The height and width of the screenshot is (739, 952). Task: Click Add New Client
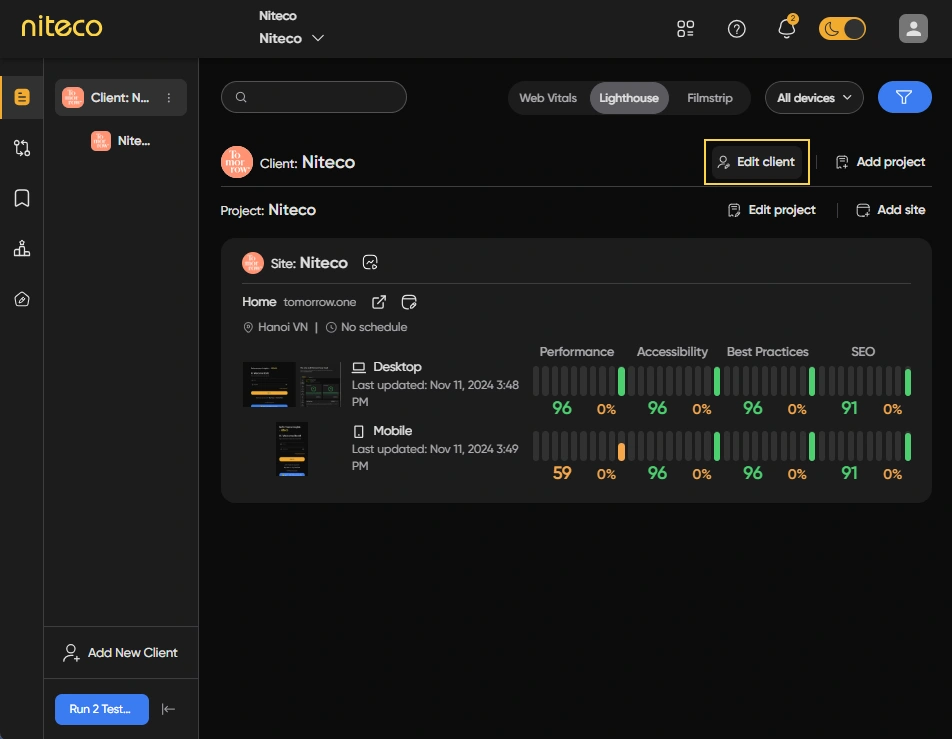pos(120,653)
